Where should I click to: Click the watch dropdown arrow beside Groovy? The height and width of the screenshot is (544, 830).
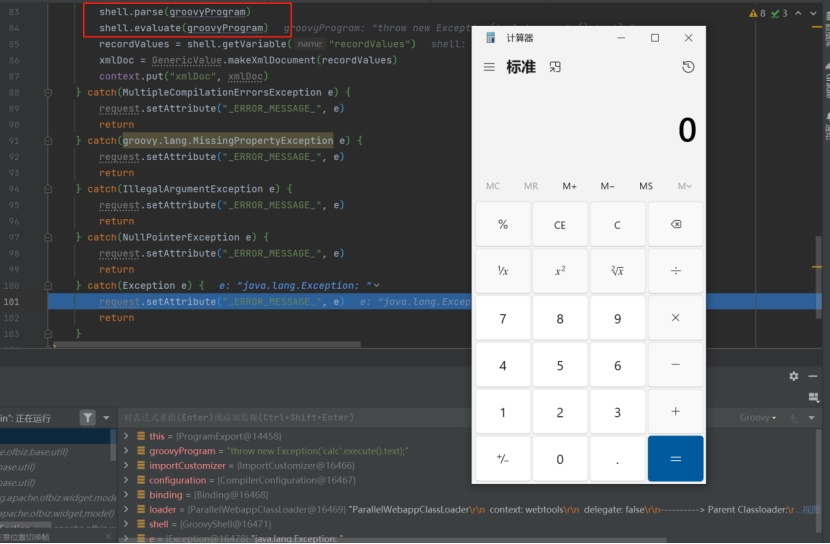coord(811,418)
